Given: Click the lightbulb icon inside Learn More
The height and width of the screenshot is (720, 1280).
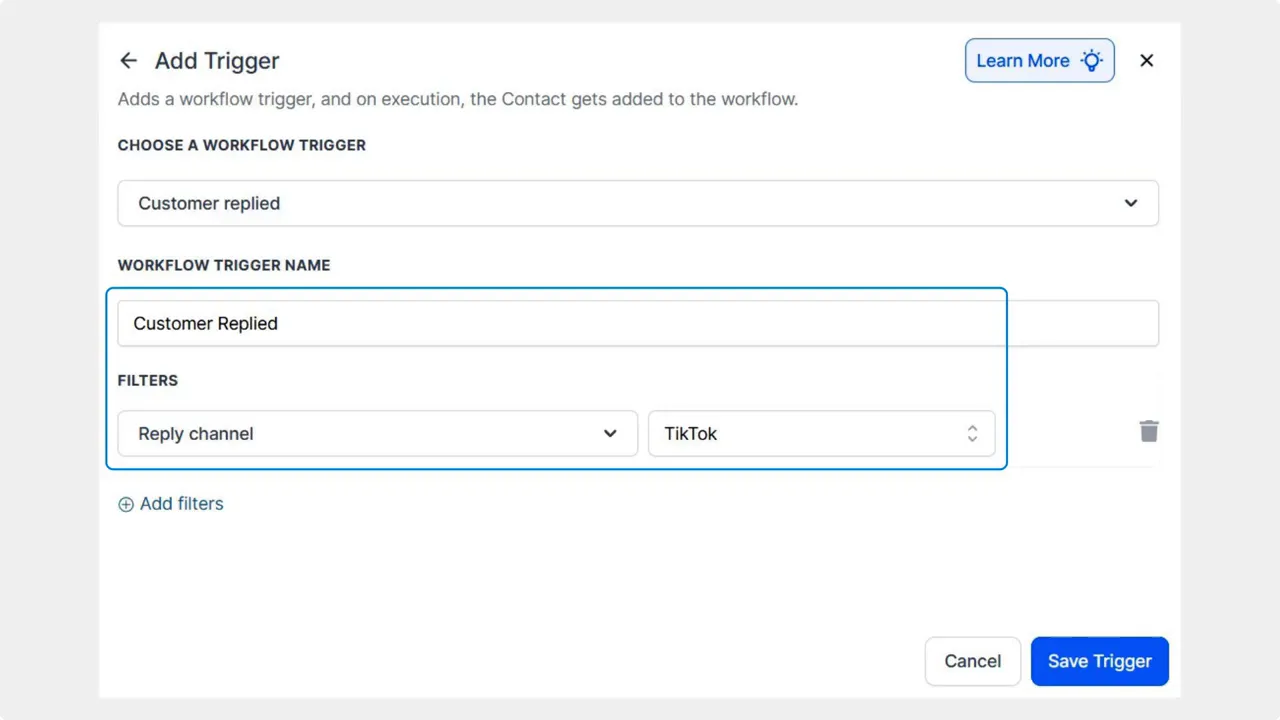Looking at the screenshot, I should point(1091,60).
